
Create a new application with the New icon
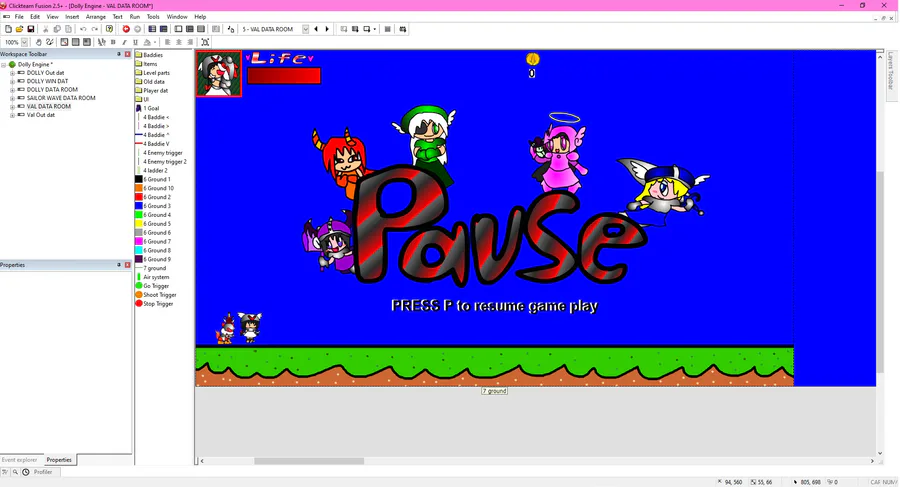[x=8, y=29]
